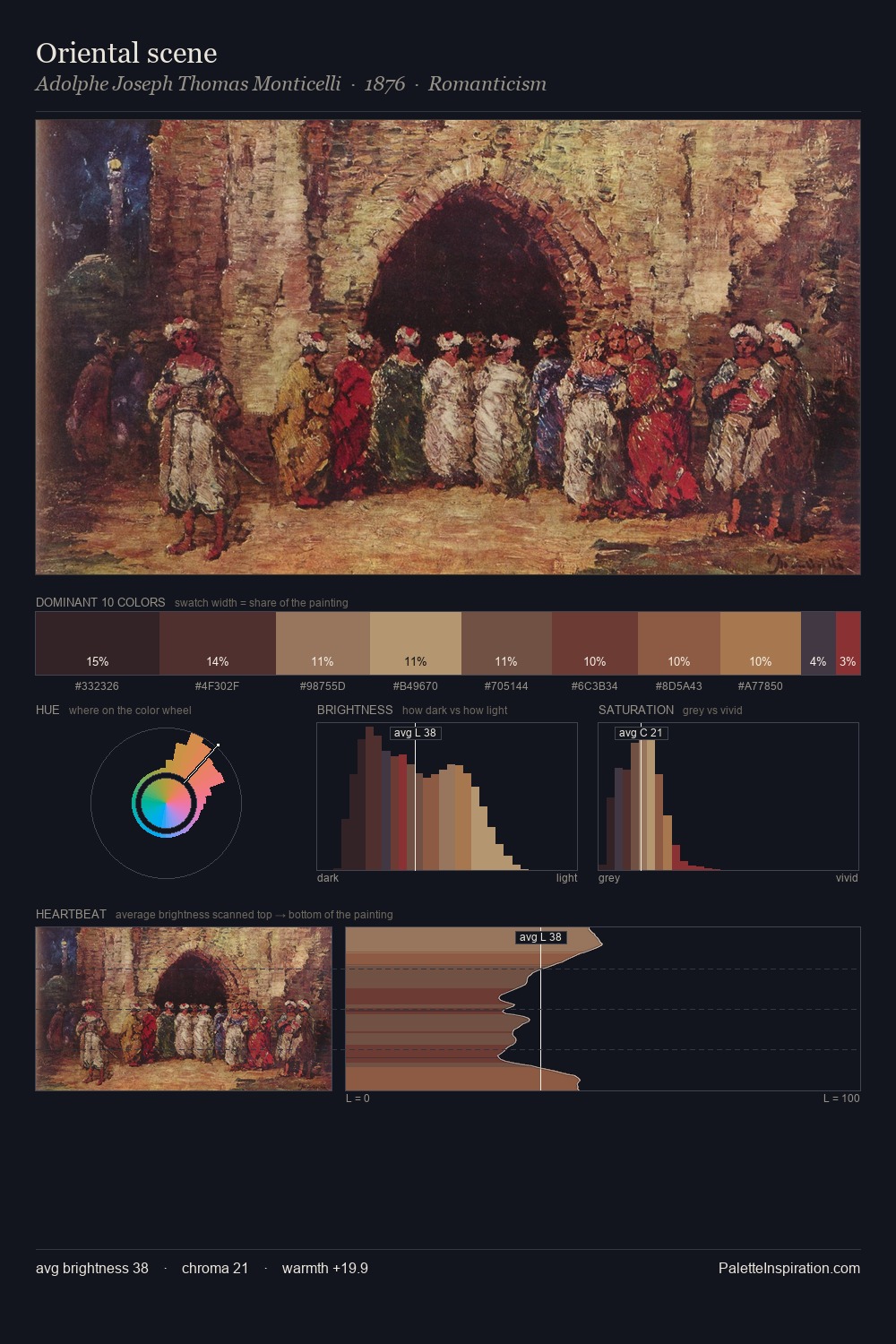Click the hex code #A77850 text

(761, 686)
